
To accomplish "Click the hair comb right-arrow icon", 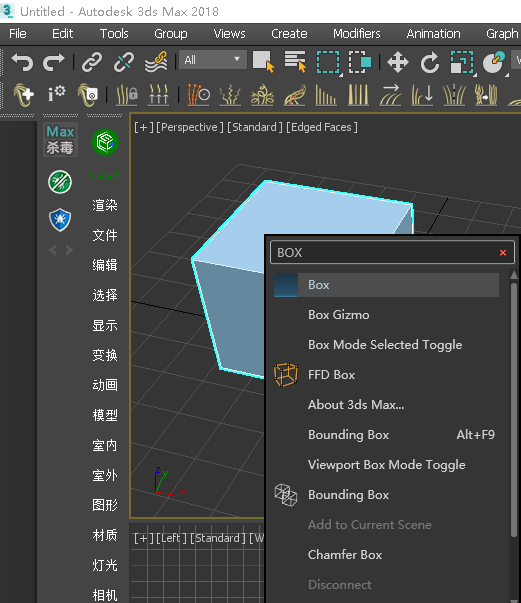I will pos(390,95).
